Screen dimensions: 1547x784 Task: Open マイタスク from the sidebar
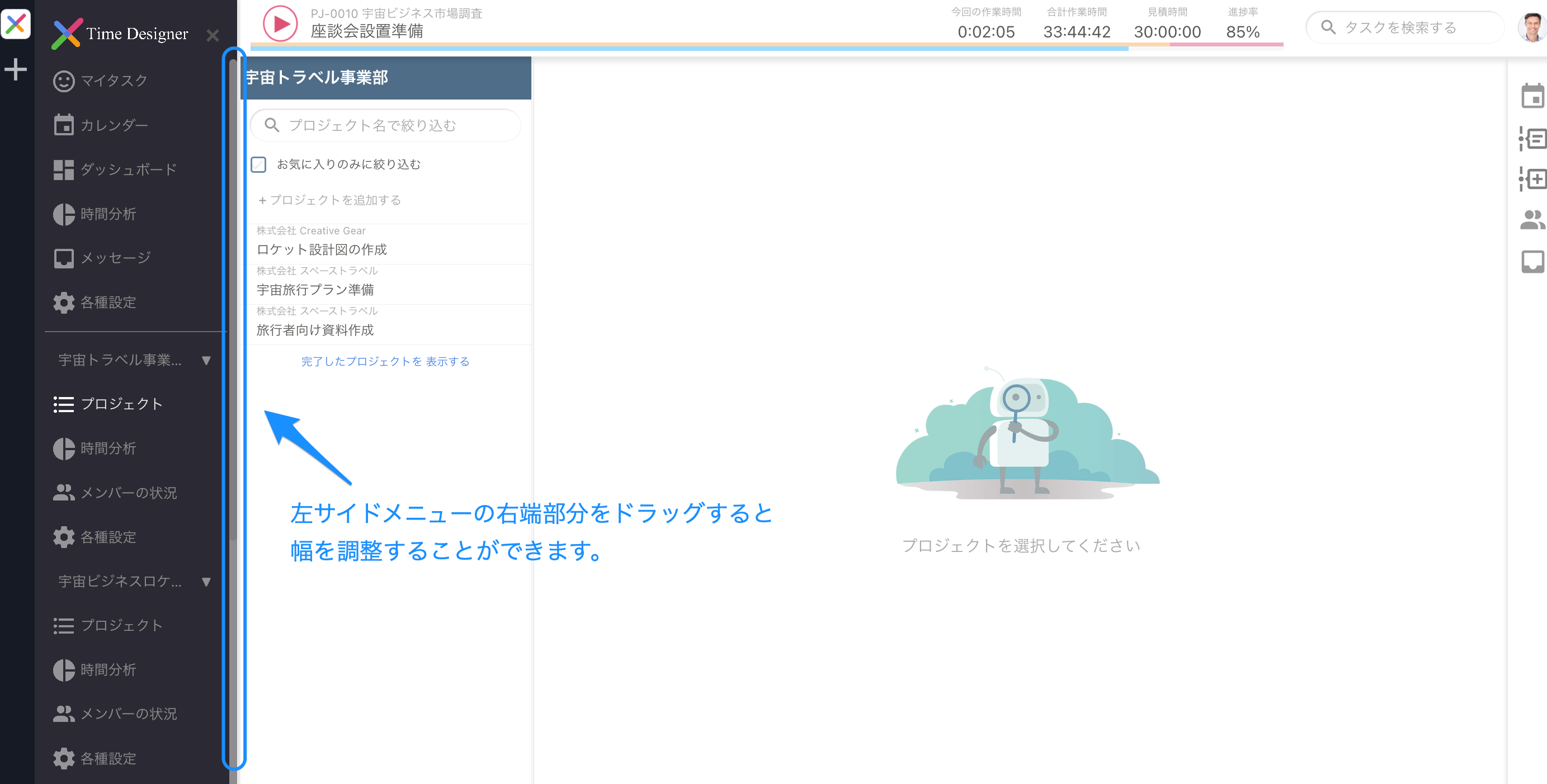click(x=112, y=80)
